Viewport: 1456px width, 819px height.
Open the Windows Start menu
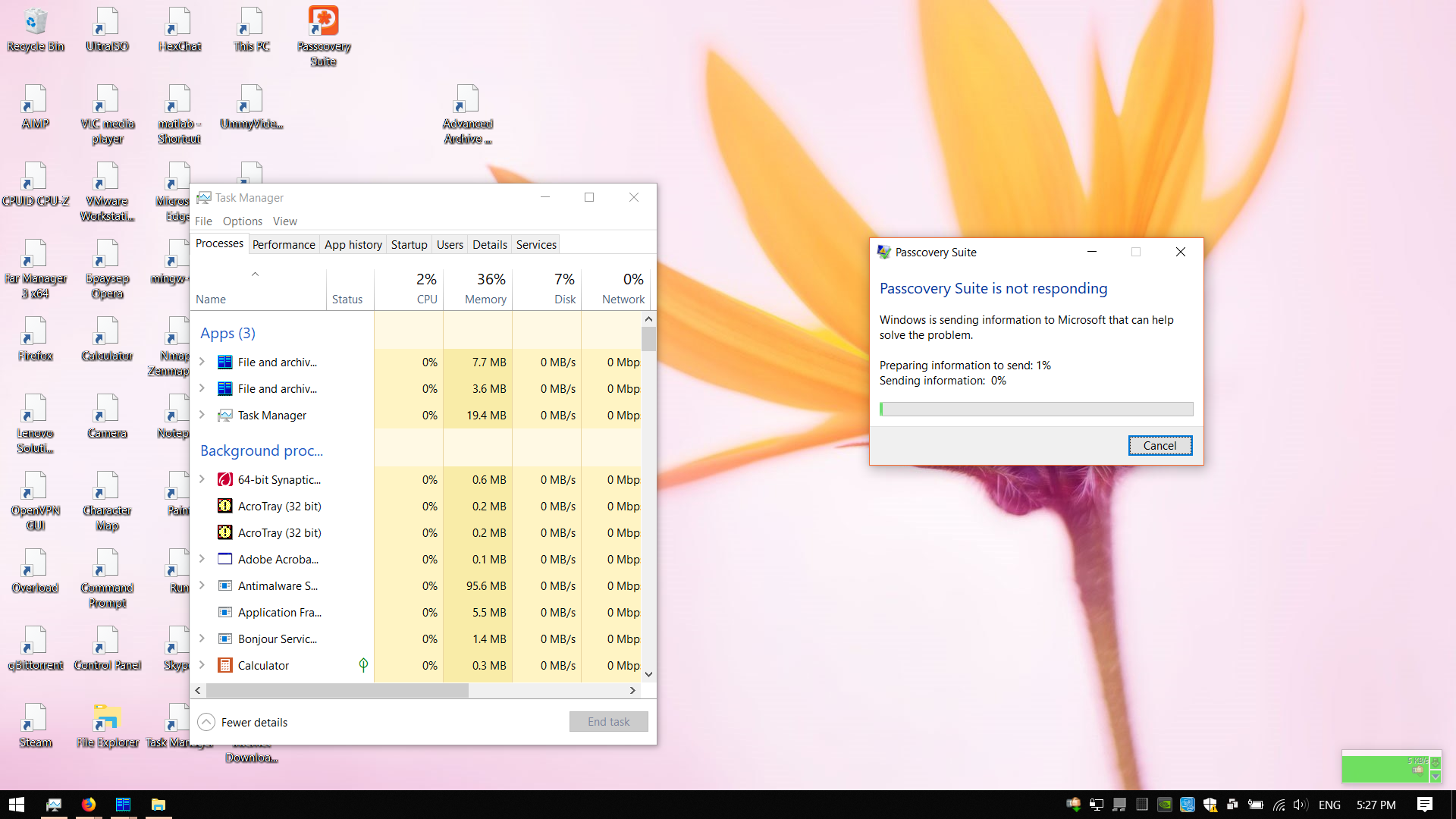[17, 805]
